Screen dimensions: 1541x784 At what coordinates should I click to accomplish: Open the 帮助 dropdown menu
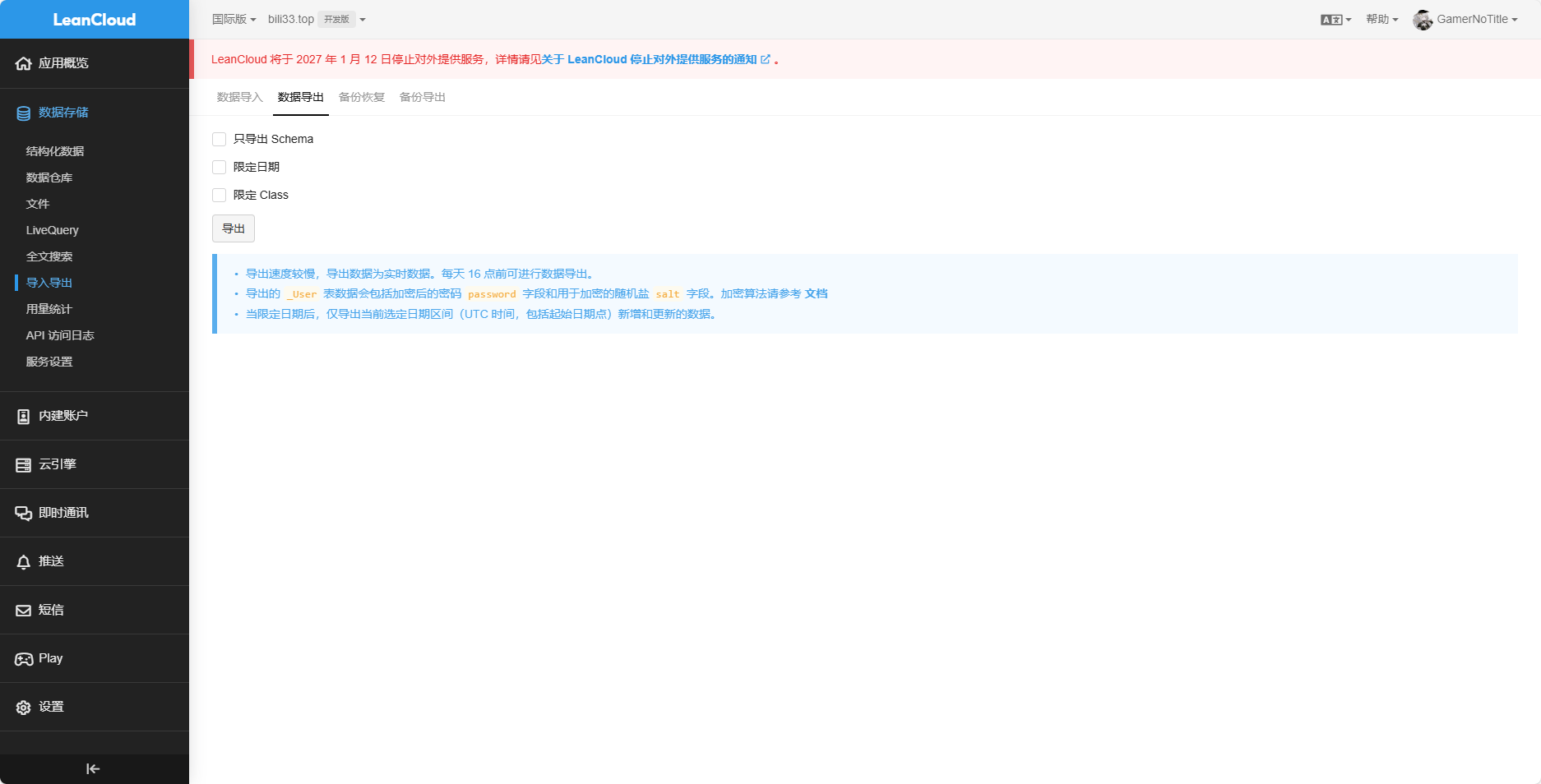(1381, 19)
